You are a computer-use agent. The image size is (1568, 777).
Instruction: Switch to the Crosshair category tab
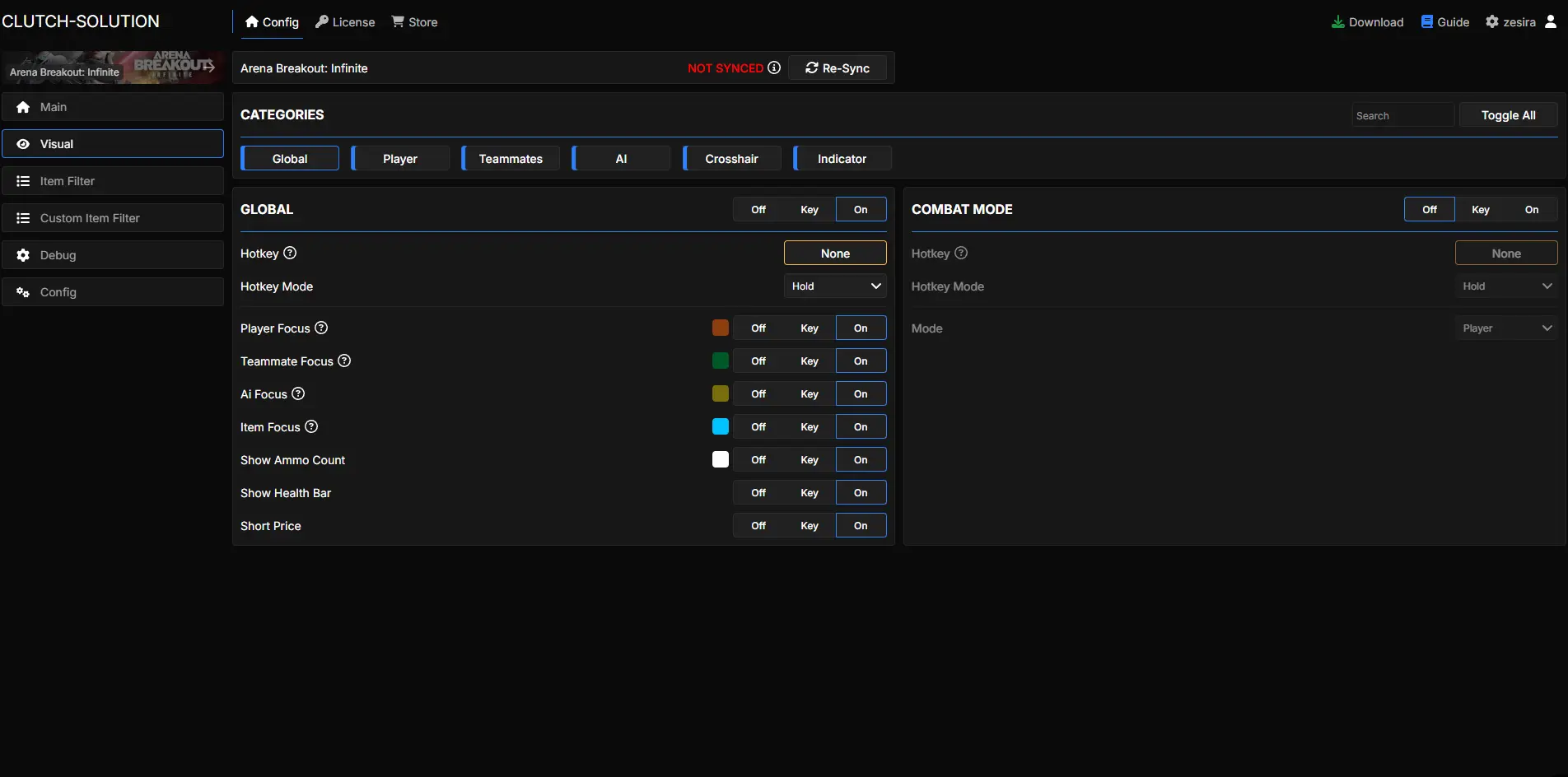point(731,158)
